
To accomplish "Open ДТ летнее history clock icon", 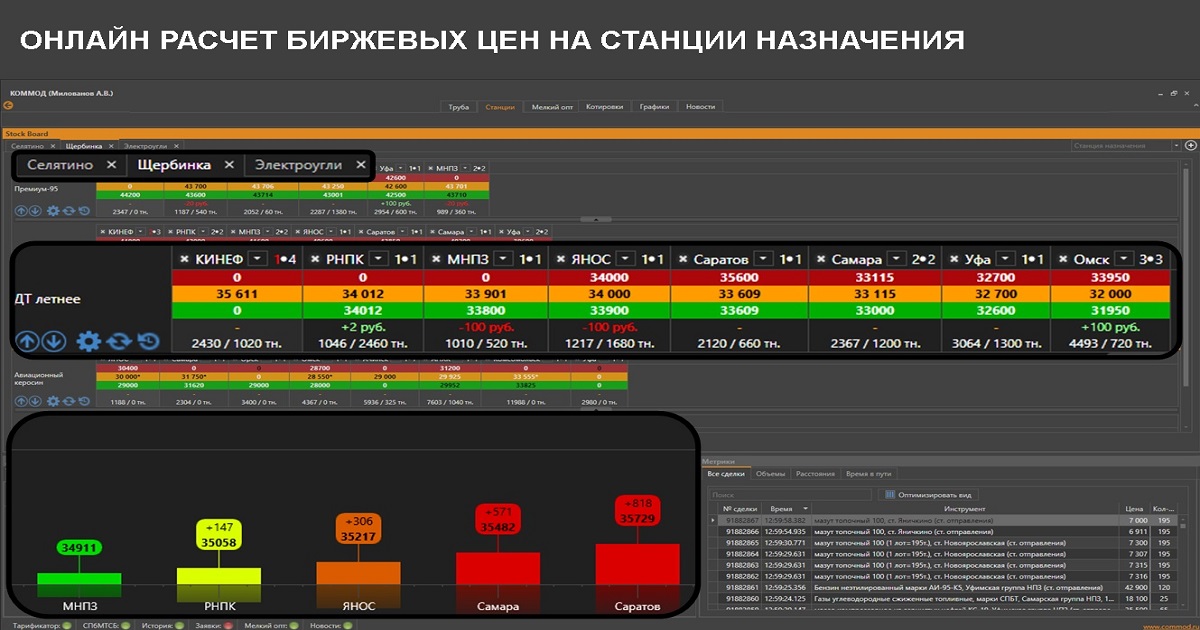I will pos(148,341).
